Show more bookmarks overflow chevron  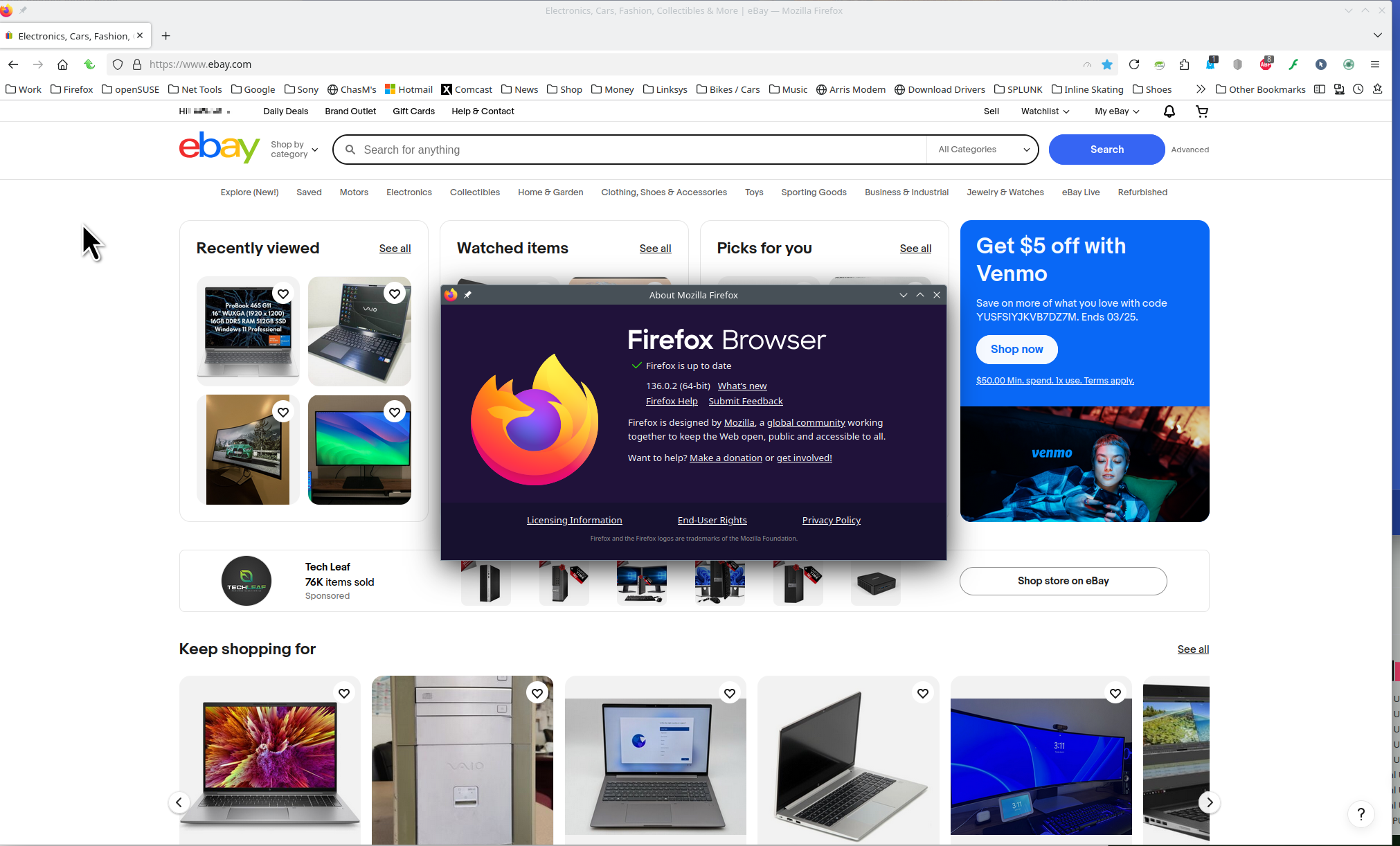tap(1200, 89)
